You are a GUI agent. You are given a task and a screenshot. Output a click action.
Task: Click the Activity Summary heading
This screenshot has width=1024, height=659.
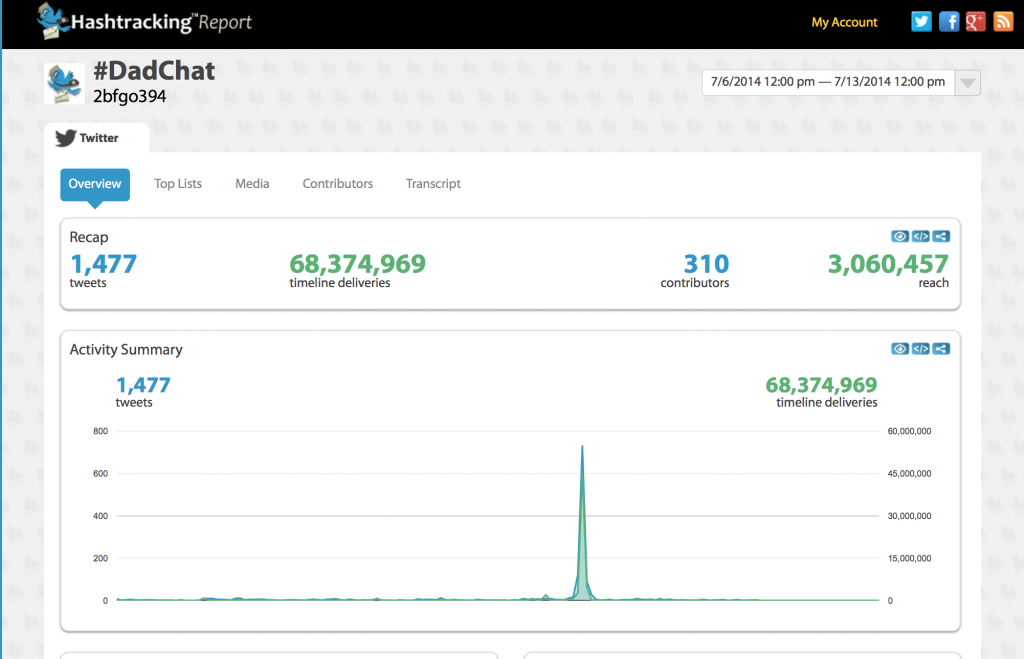126,349
